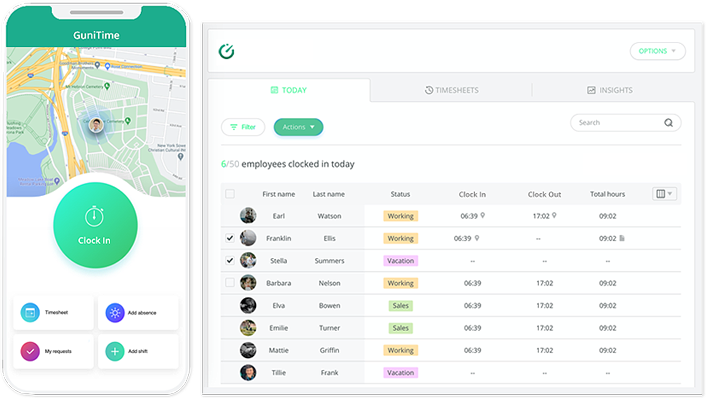Tap the Add shift plus icon
706x398 pixels.
pos(115,351)
